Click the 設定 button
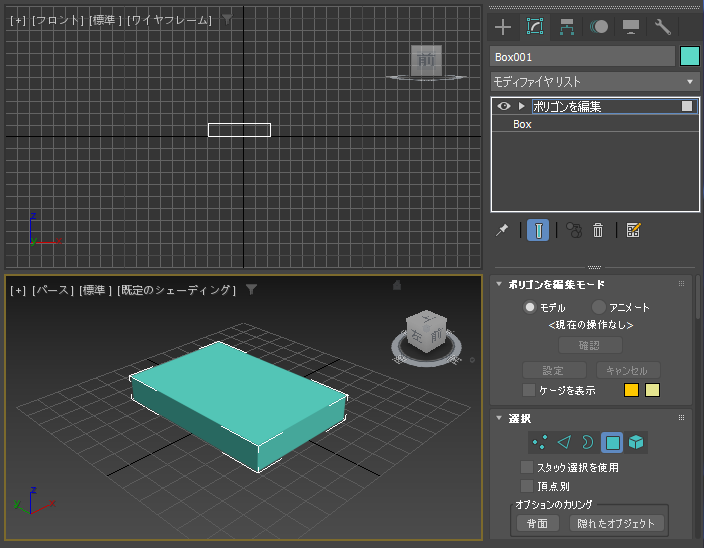 [554, 370]
